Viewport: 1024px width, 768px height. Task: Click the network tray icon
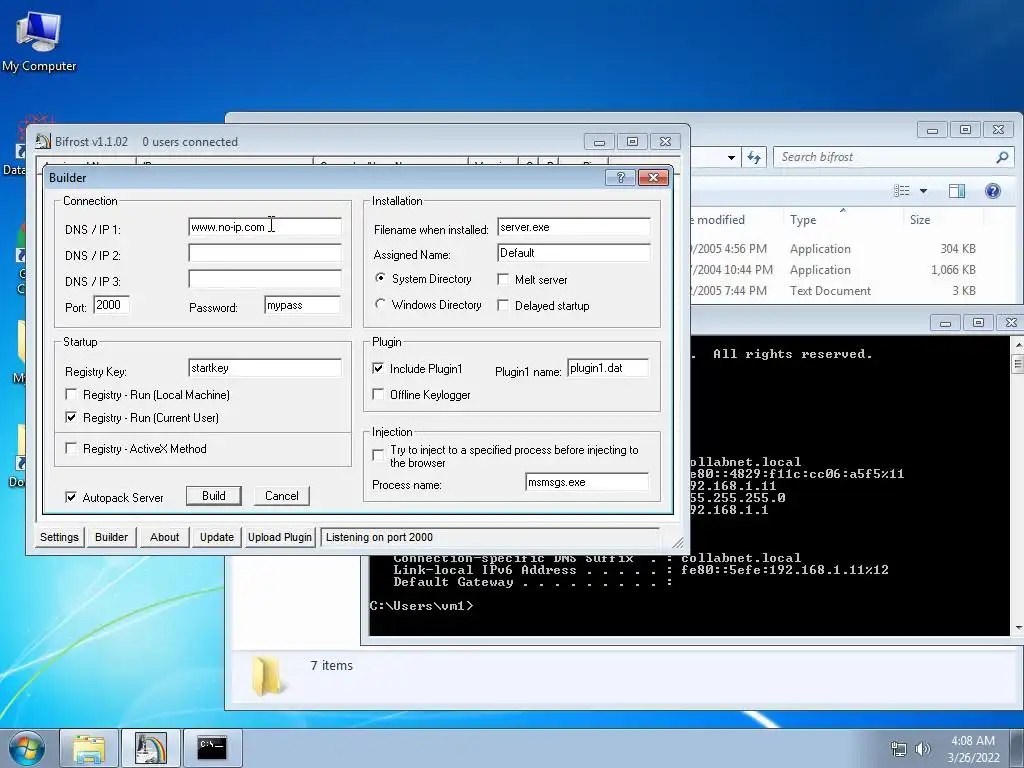(x=899, y=749)
